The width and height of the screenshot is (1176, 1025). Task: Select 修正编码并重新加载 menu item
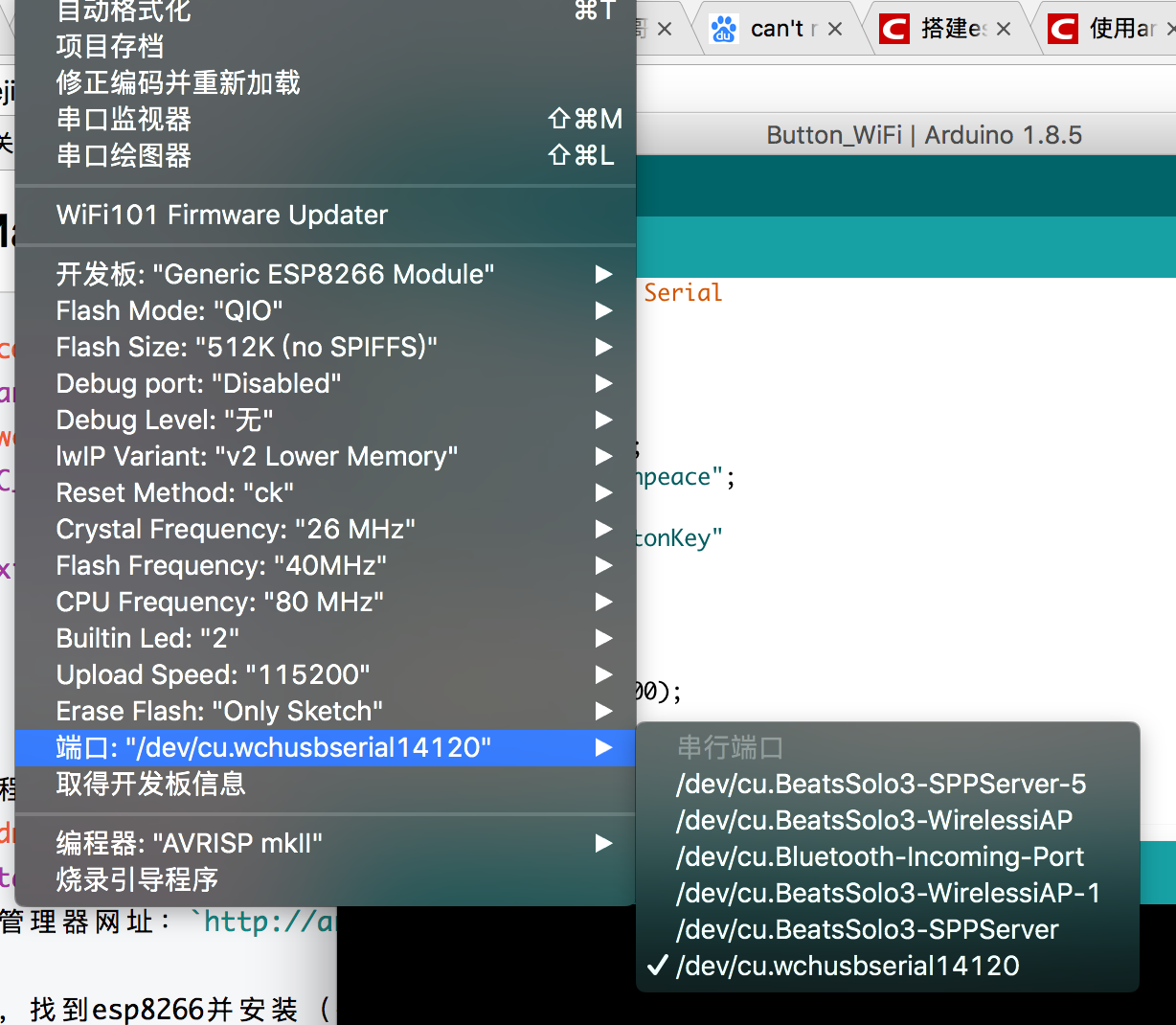(326, 82)
